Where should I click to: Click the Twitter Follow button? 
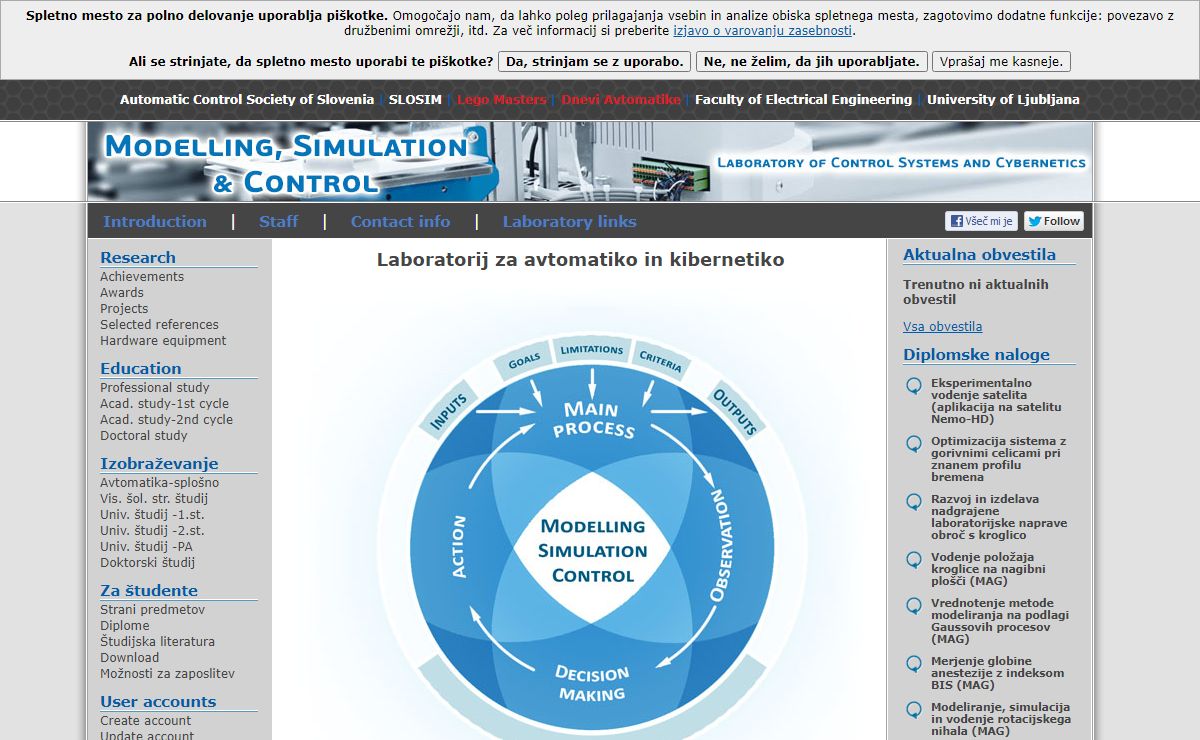click(1053, 221)
